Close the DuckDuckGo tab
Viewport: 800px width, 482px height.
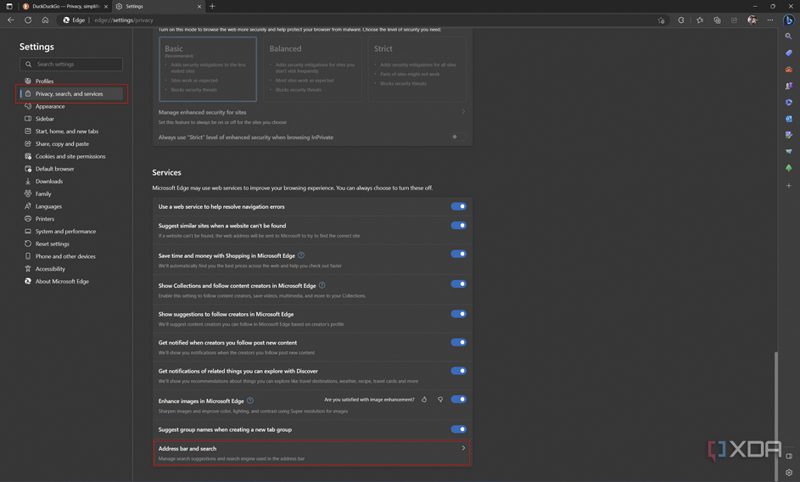click(106, 6)
